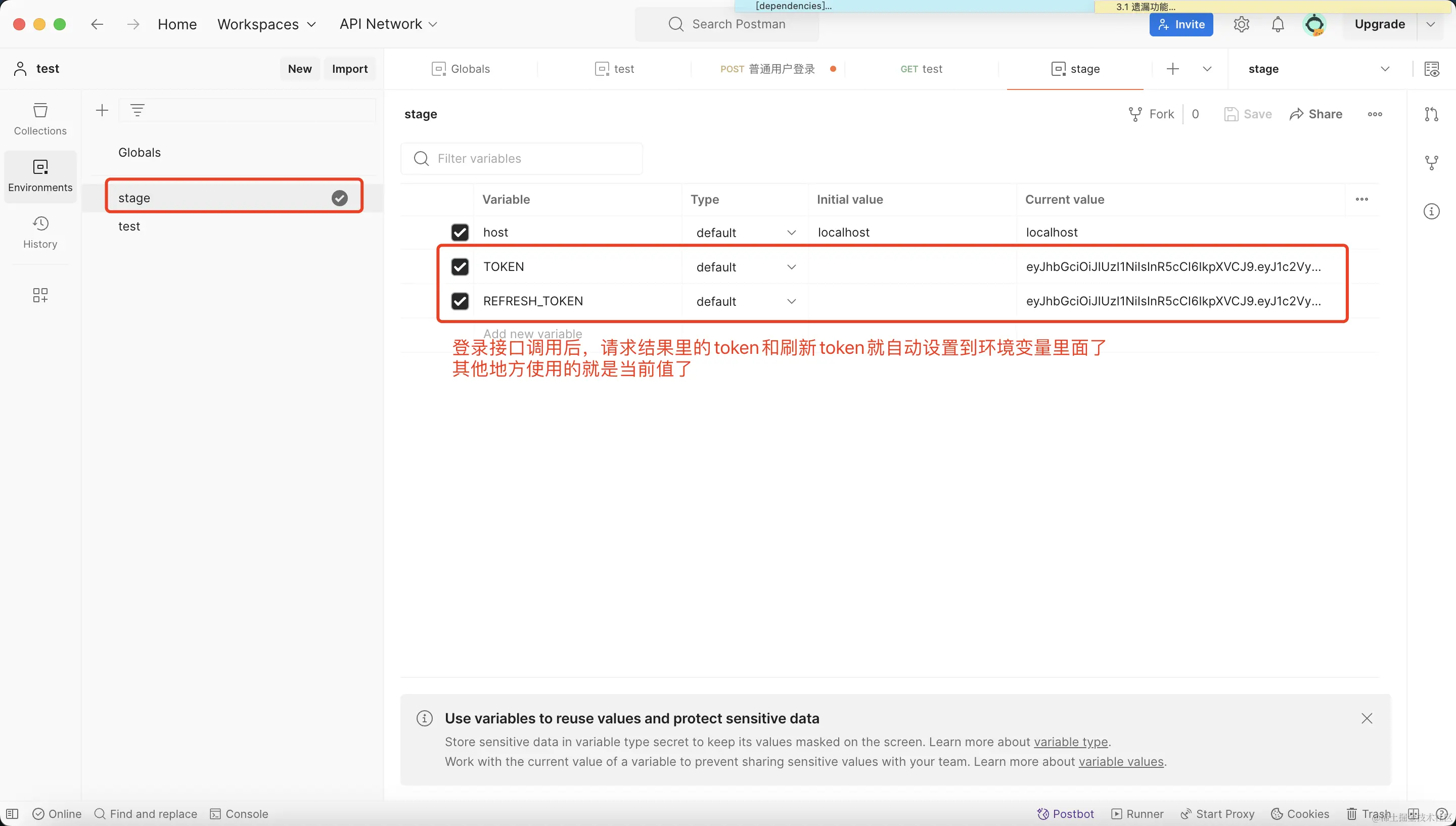Click the Filter variables field
Image resolution: width=1456 pixels, height=826 pixels.
(x=522, y=158)
